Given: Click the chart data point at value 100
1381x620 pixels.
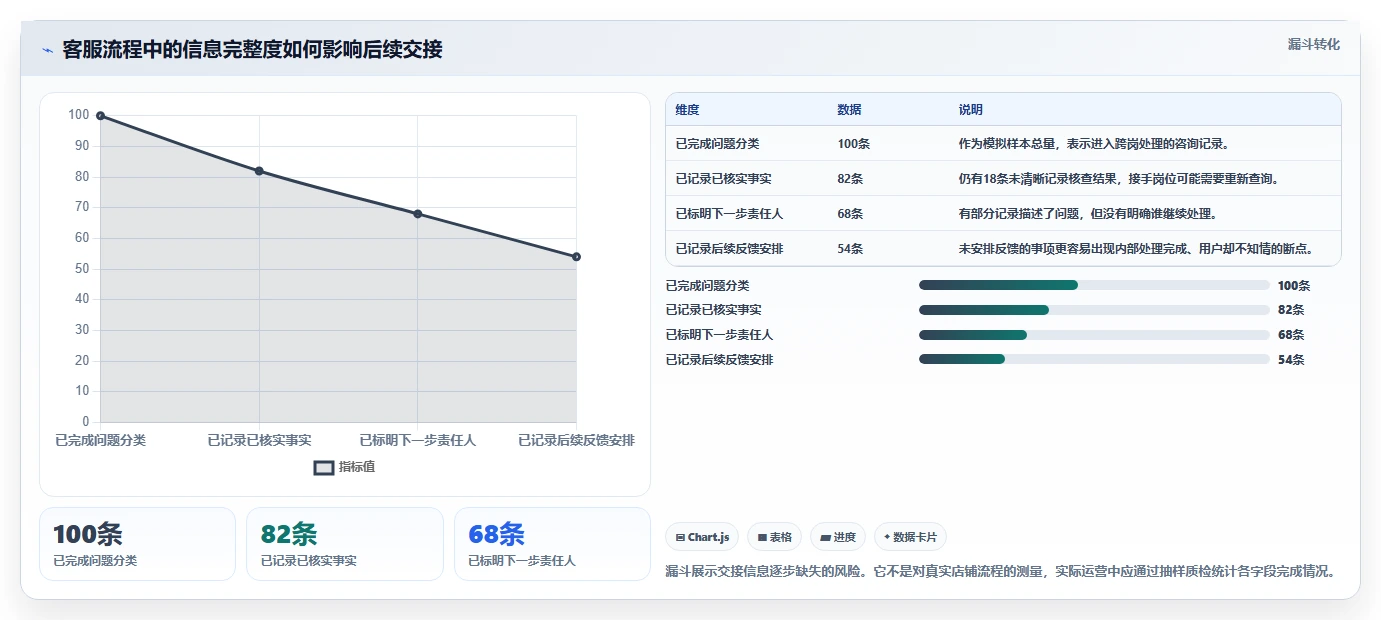Looking at the screenshot, I should pyautogui.click(x=100, y=116).
